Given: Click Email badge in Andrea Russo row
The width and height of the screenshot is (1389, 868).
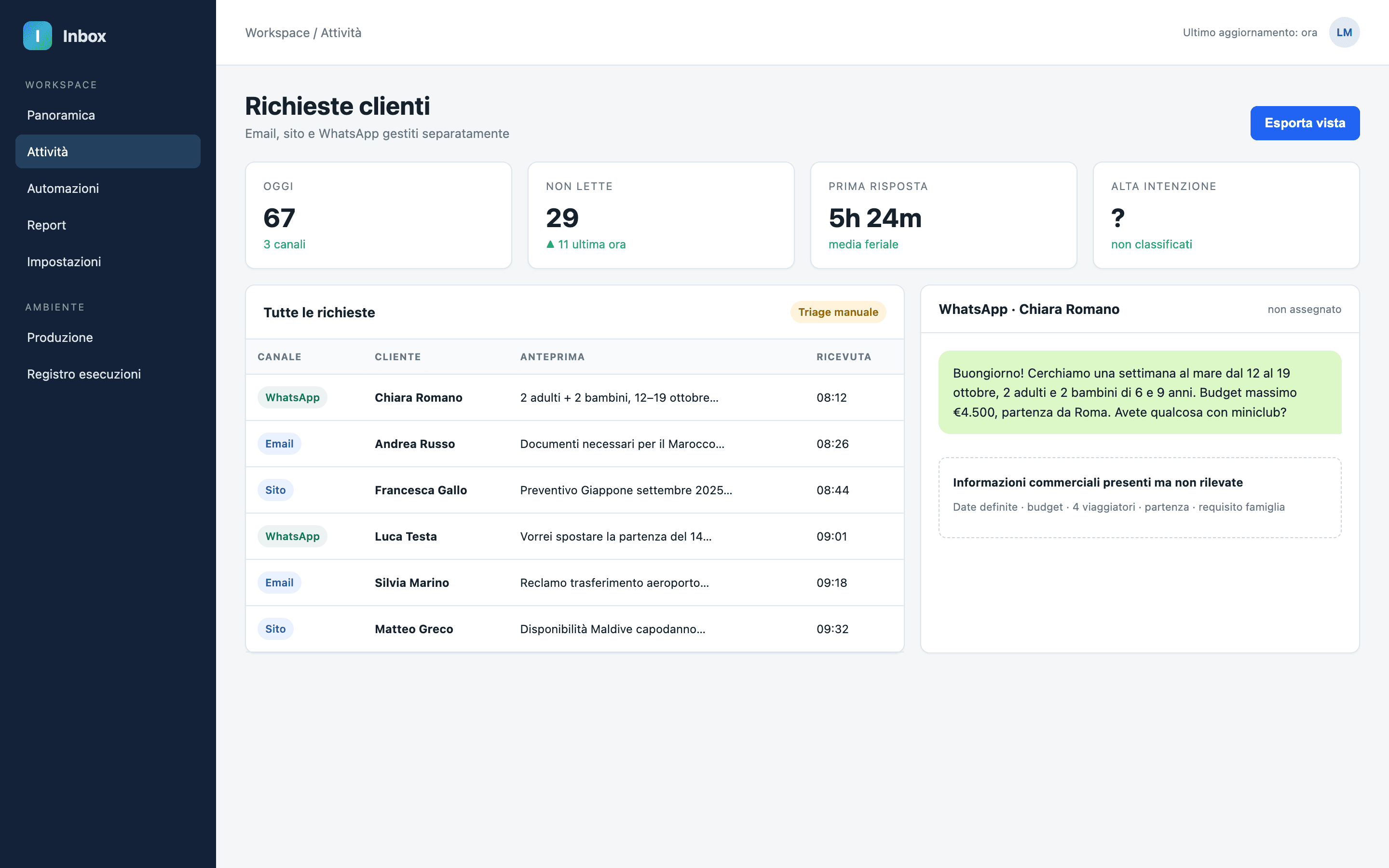Looking at the screenshot, I should pos(279,444).
